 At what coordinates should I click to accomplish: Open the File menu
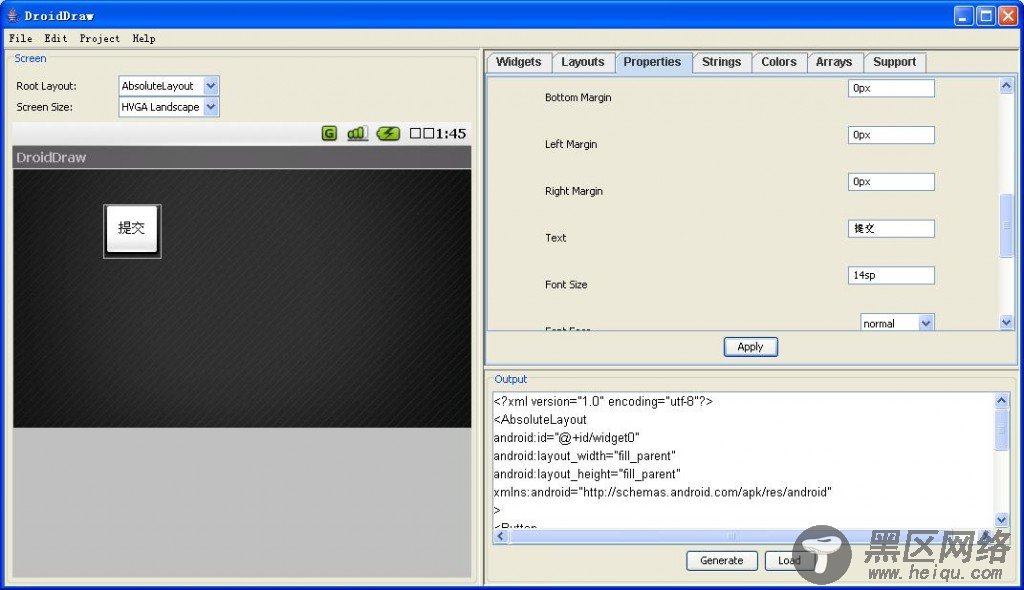[x=21, y=39]
